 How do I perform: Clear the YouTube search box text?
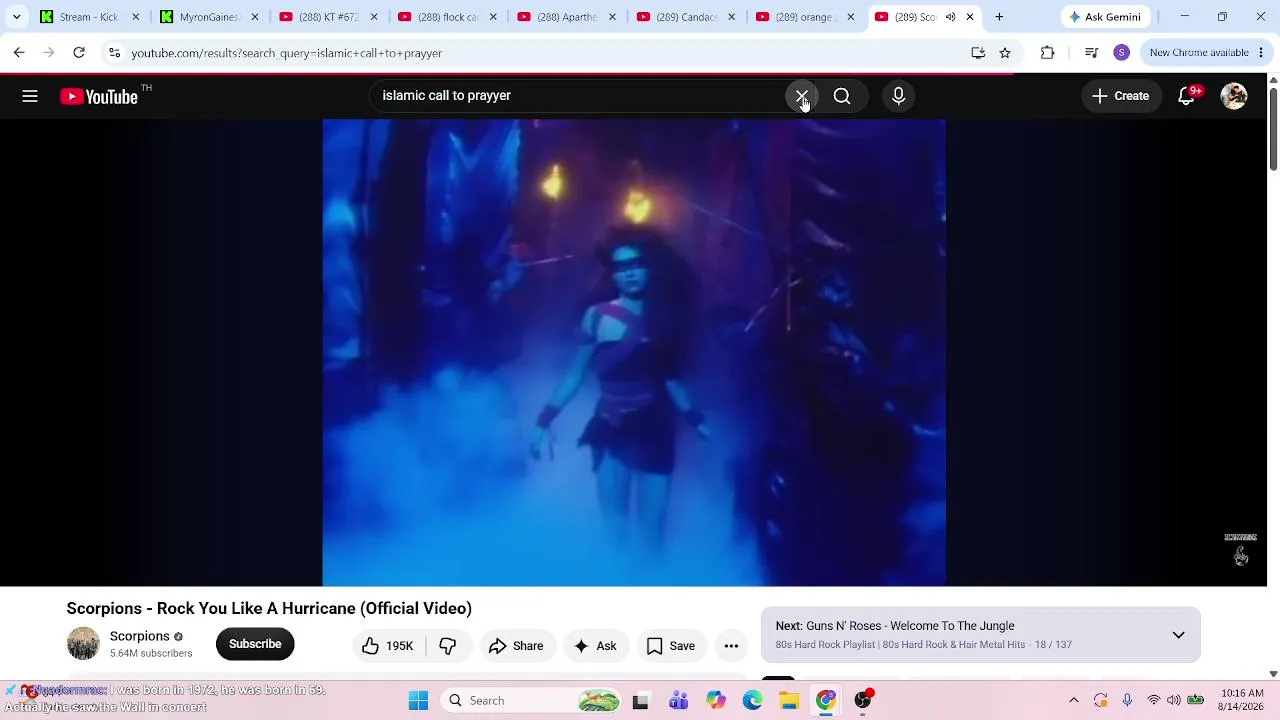pyautogui.click(x=802, y=96)
